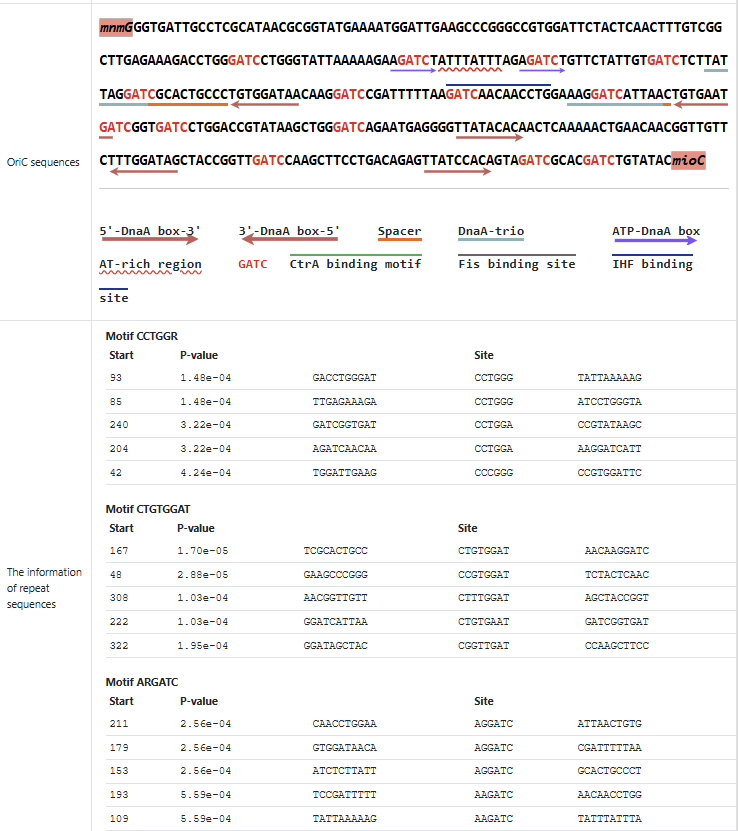Viewport: 739px width, 831px height.
Task: Click flanking sequence CAACCTGGAA
Action: 345,723
